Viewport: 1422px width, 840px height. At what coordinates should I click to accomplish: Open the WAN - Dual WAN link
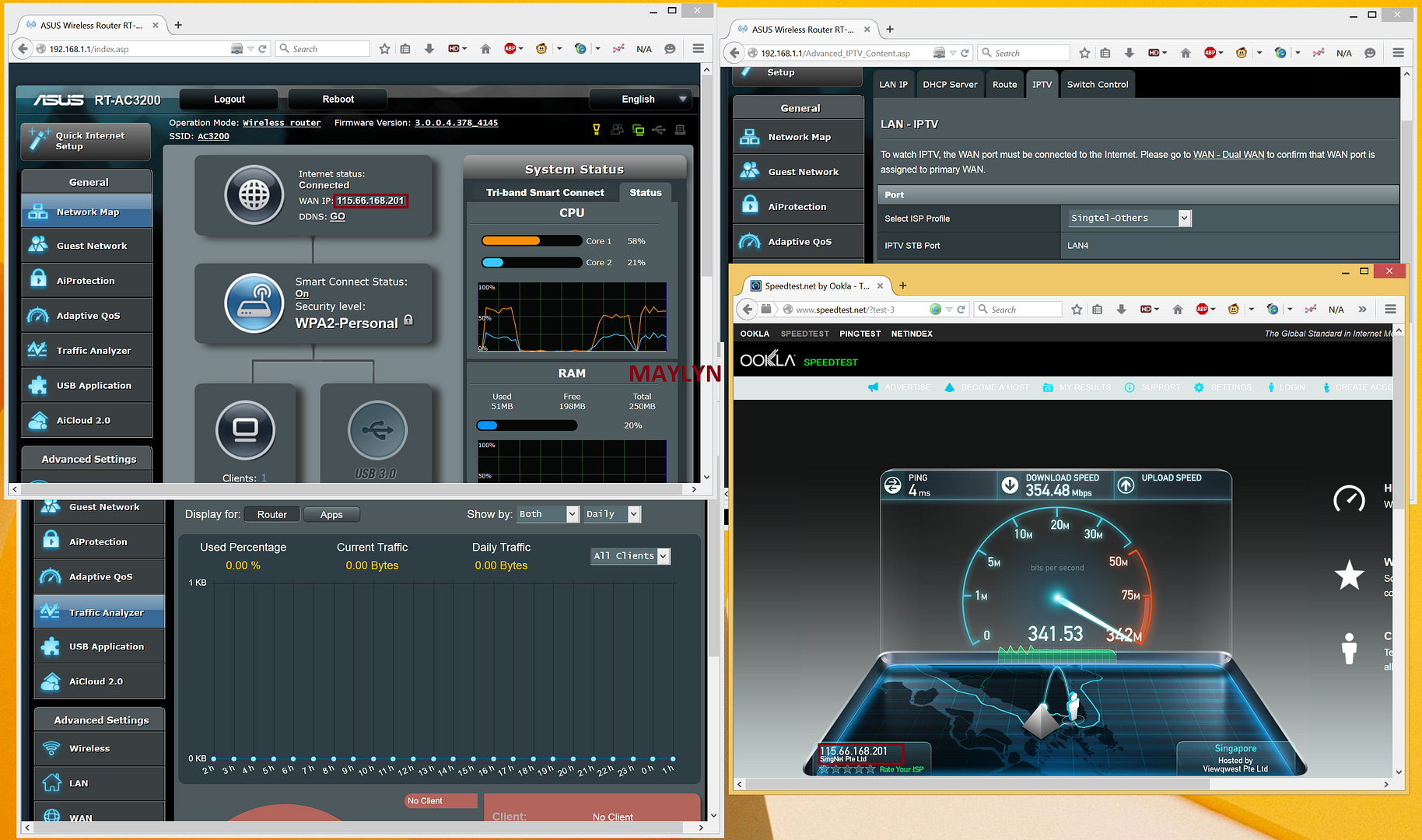tap(1228, 155)
